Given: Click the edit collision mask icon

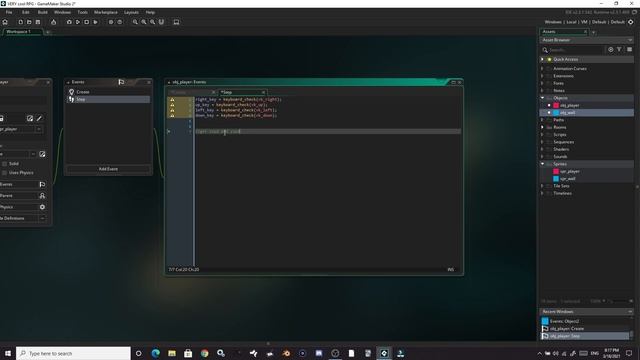Looking at the screenshot, I should pyautogui.click(x=42, y=154).
